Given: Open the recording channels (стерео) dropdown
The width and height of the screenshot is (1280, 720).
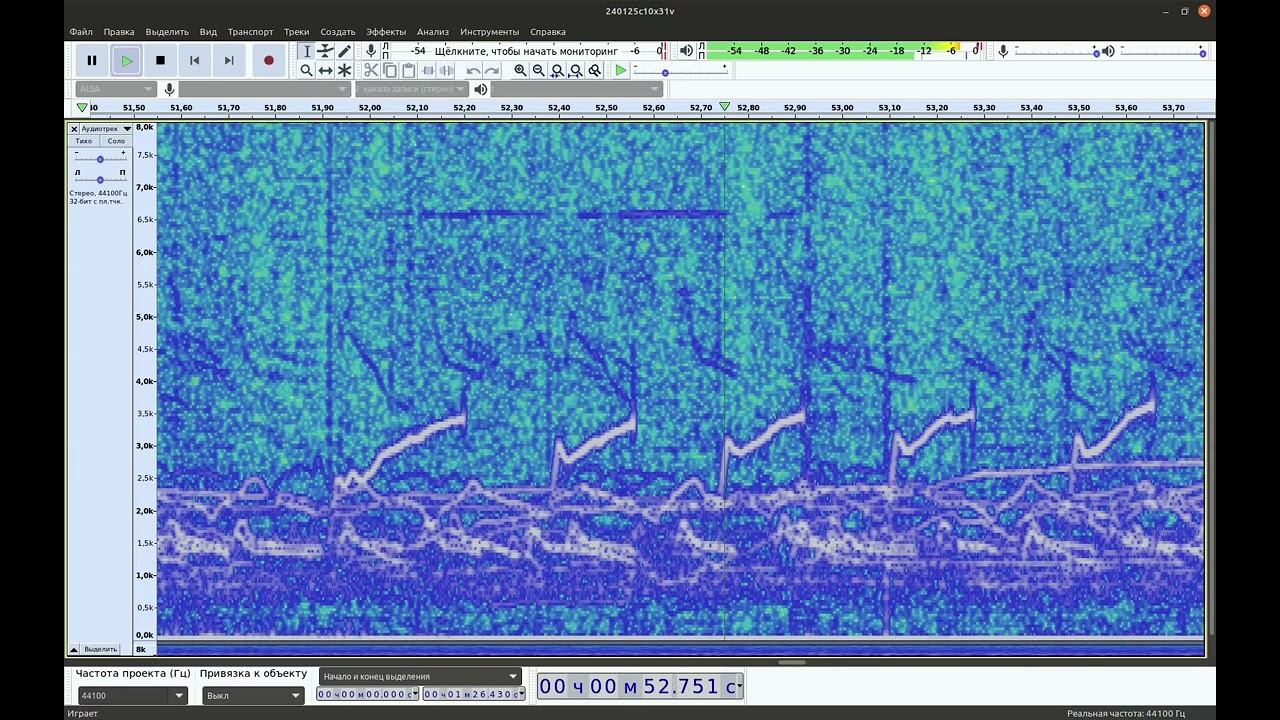Looking at the screenshot, I should (412, 89).
